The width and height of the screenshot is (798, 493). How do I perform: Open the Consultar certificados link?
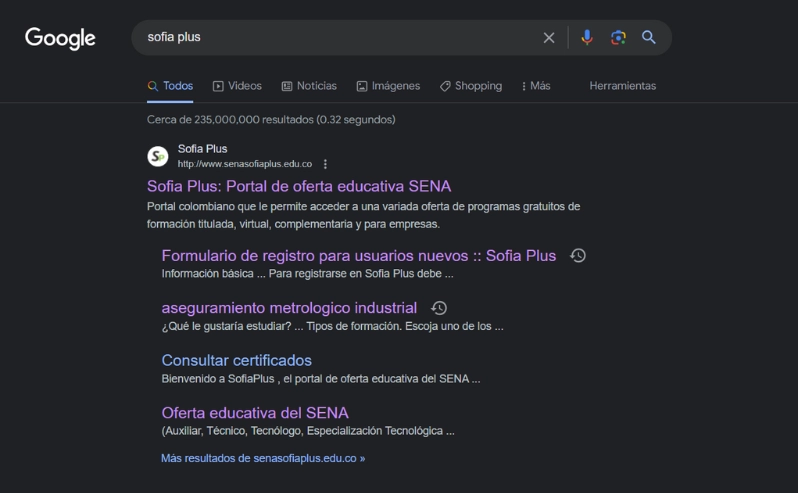pyautogui.click(x=237, y=360)
